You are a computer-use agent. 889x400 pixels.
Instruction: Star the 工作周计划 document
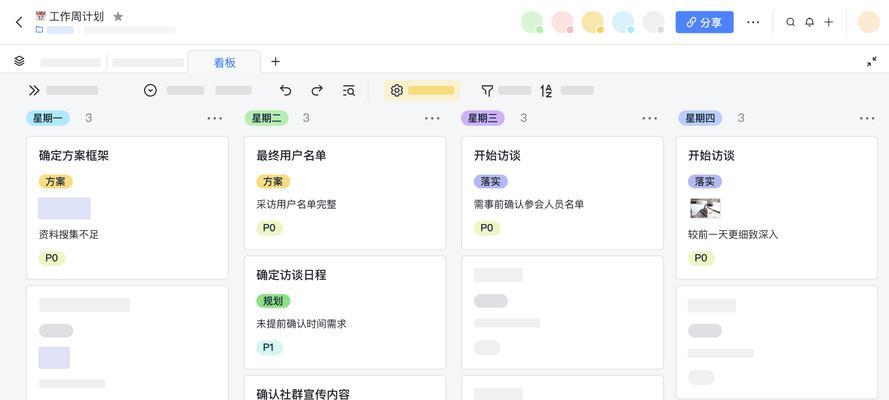[x=118, y=17]
